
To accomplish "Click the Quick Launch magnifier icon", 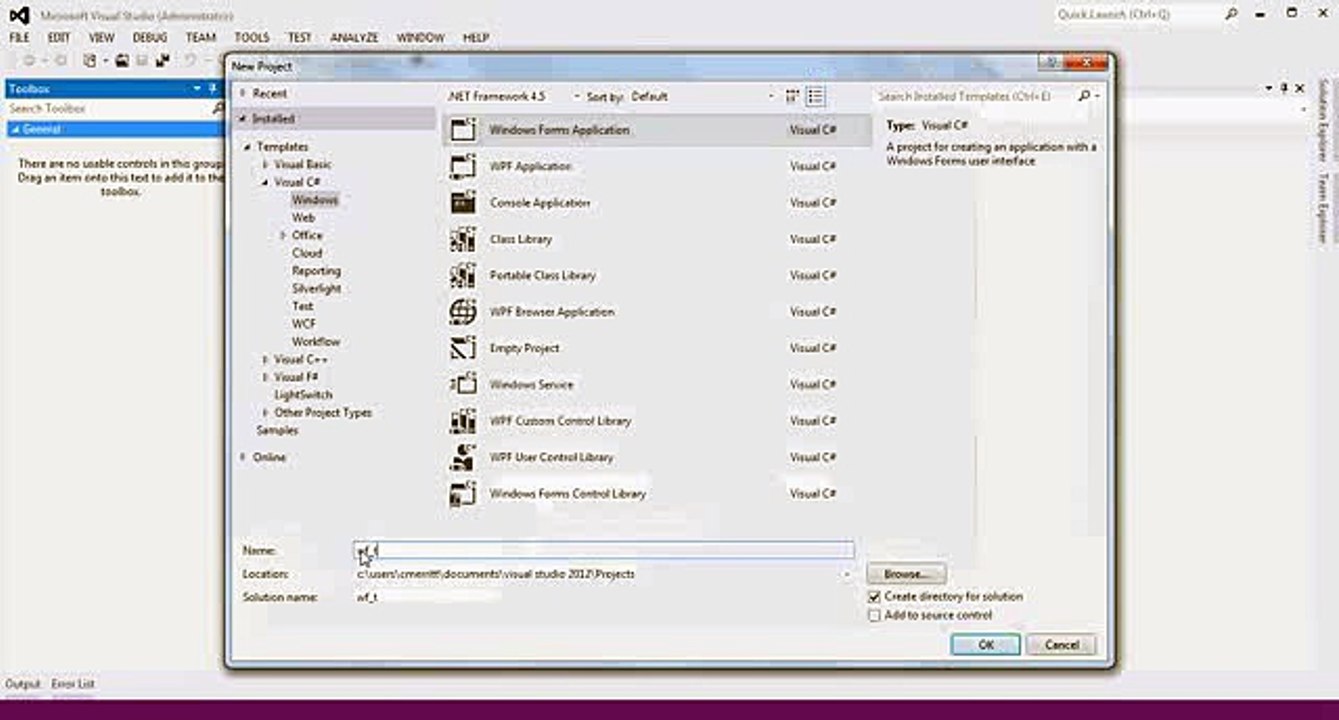I will [1231, 15].
